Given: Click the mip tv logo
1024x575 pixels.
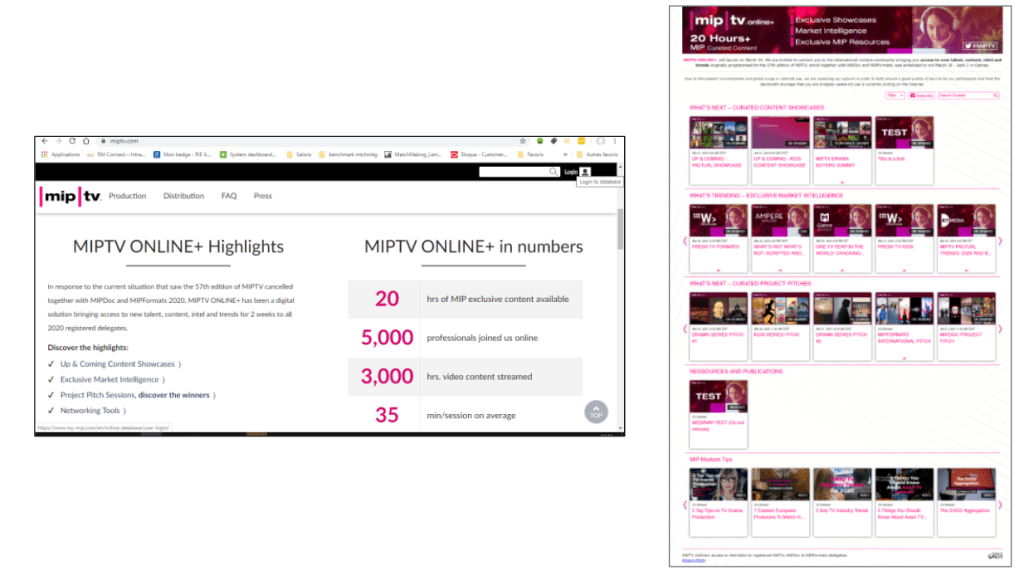Looking at the screenshot, I should click(x=68, y=196).
